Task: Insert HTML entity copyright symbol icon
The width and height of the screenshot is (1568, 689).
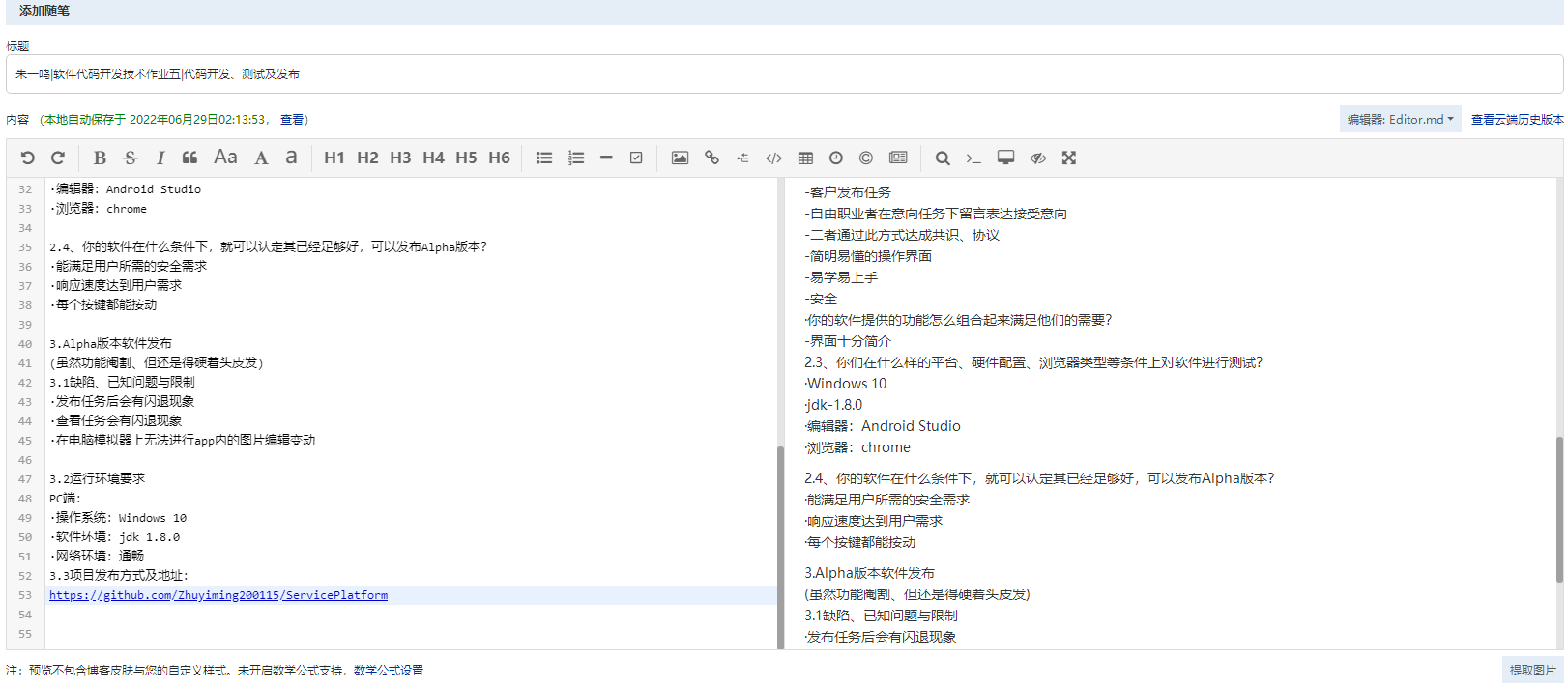Action: (x=866, y=158)
